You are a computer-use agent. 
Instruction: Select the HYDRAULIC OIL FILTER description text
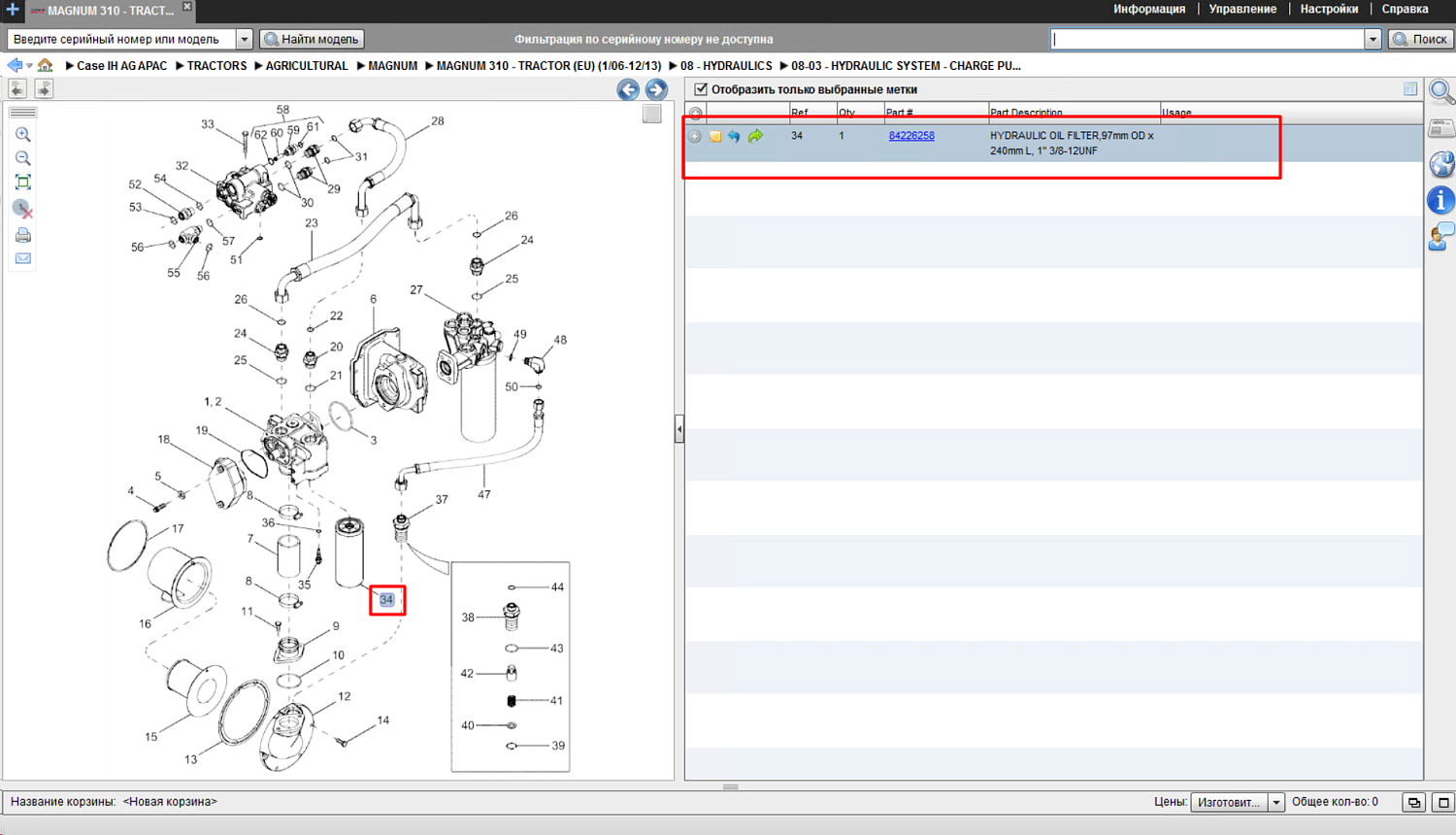coord(1072,143)
